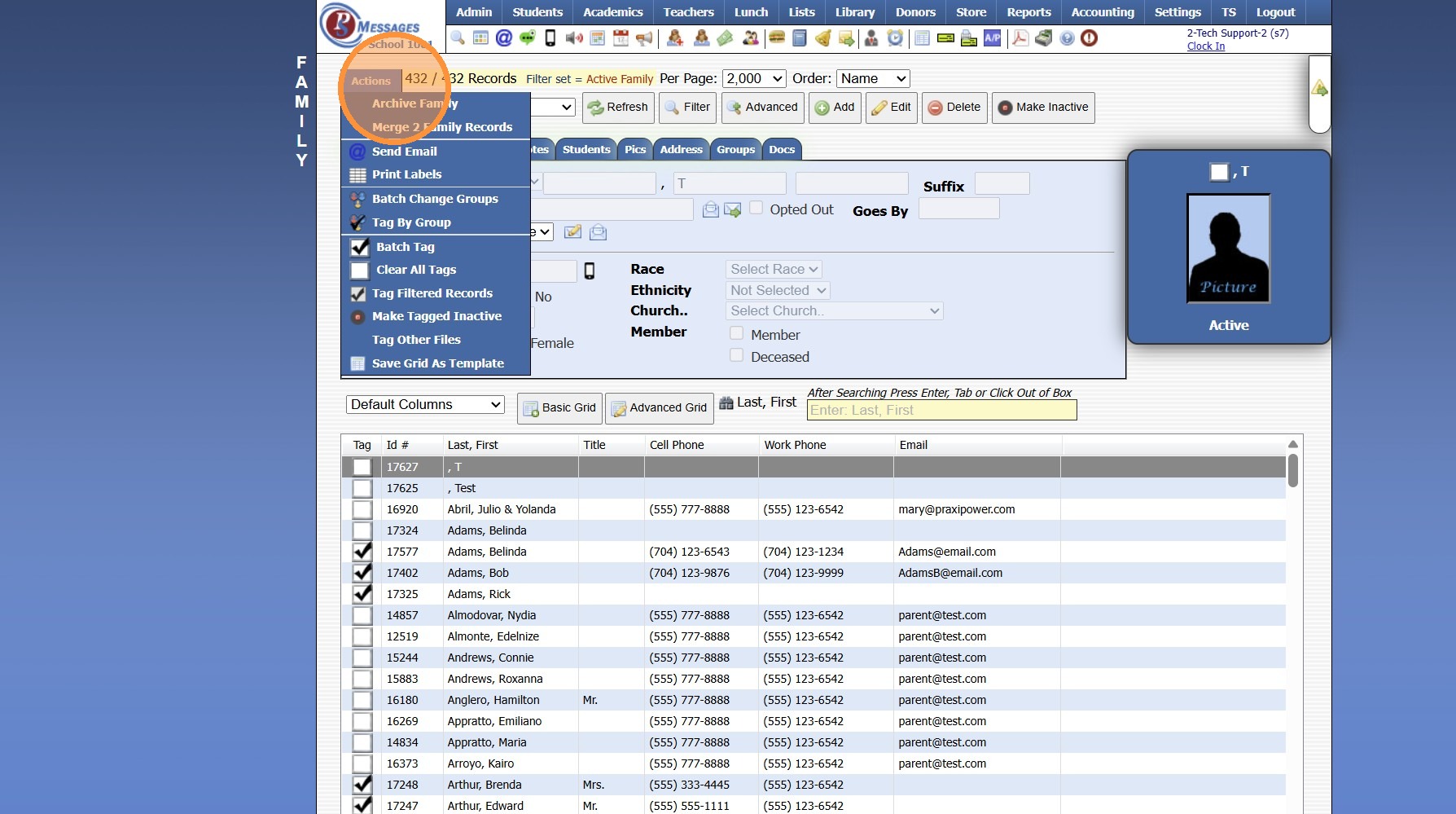Expand the Default Columns dropdown
Image resolution: width=1456 pixels, height=814 pixels.
[x=425, y=405]
